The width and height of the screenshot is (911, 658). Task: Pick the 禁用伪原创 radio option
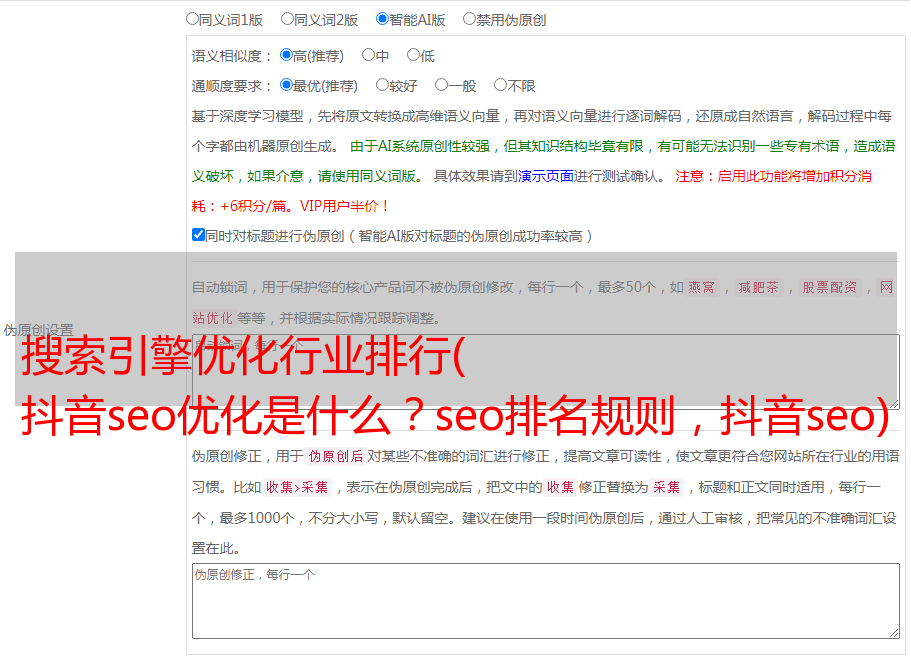(x=469, y=19)
